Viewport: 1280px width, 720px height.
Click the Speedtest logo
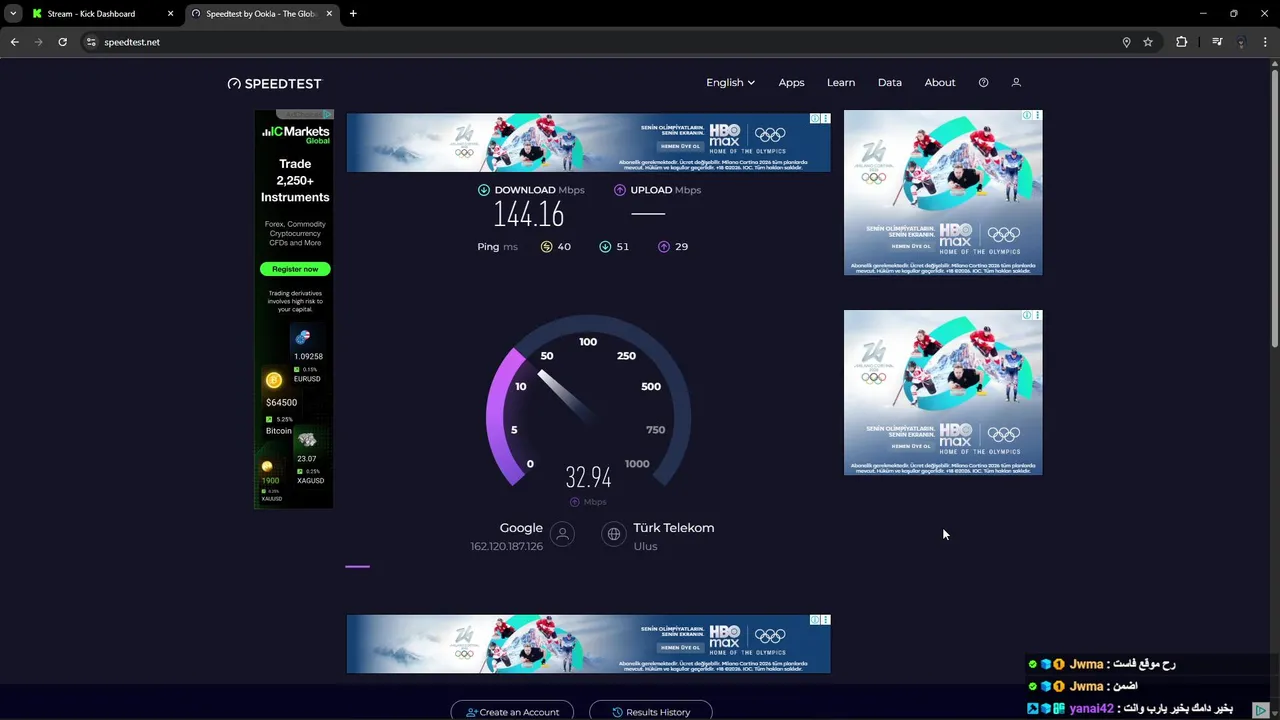click(275, 83)
